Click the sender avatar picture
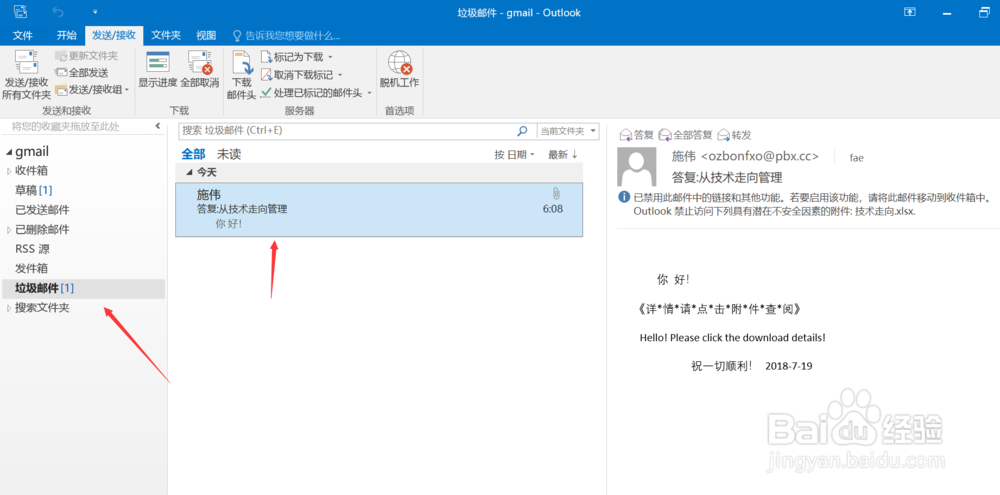The width and height of the screenshot is (1000, 495). coord(636,167)
